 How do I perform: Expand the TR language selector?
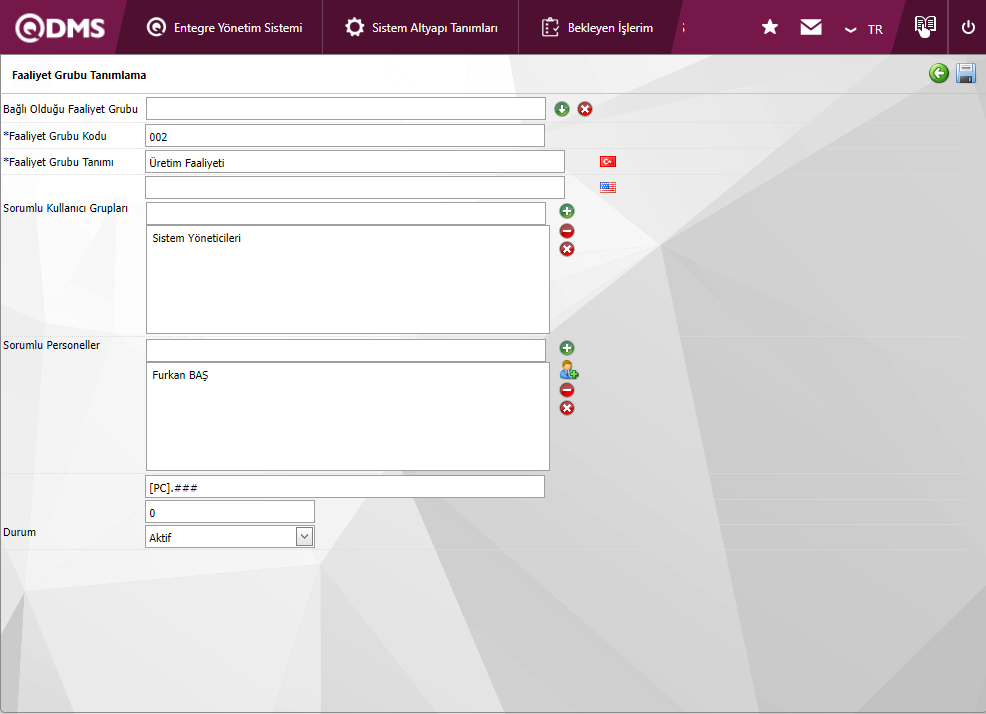click(863, 29)
